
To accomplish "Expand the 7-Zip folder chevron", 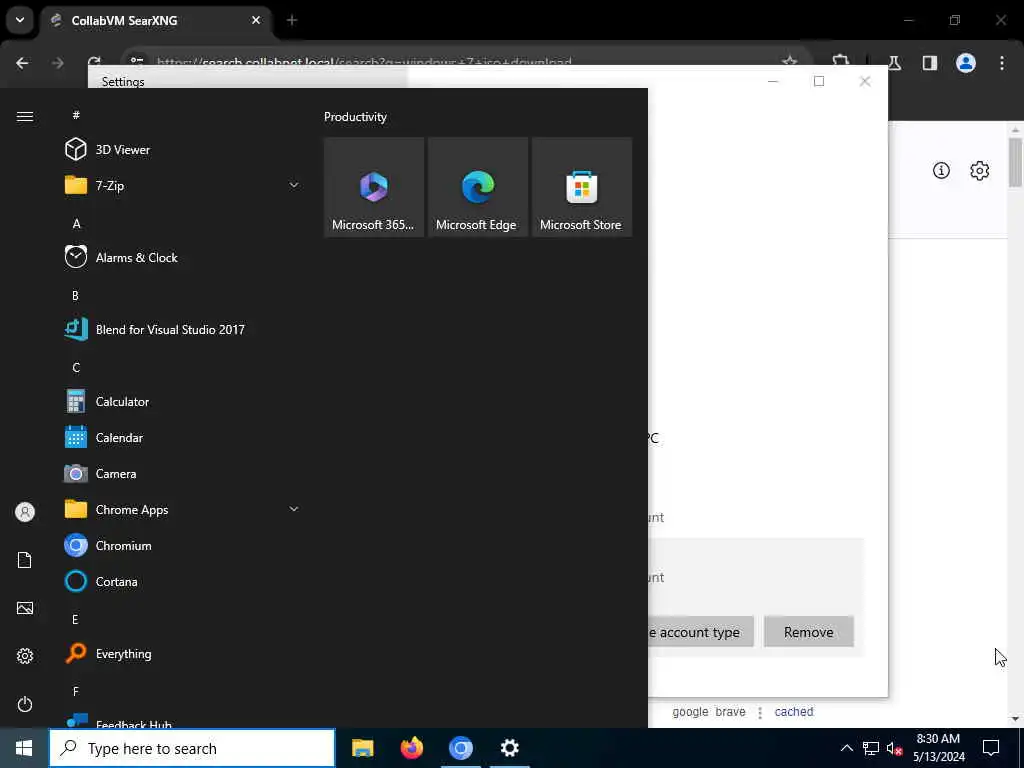I will coord(294,185).
